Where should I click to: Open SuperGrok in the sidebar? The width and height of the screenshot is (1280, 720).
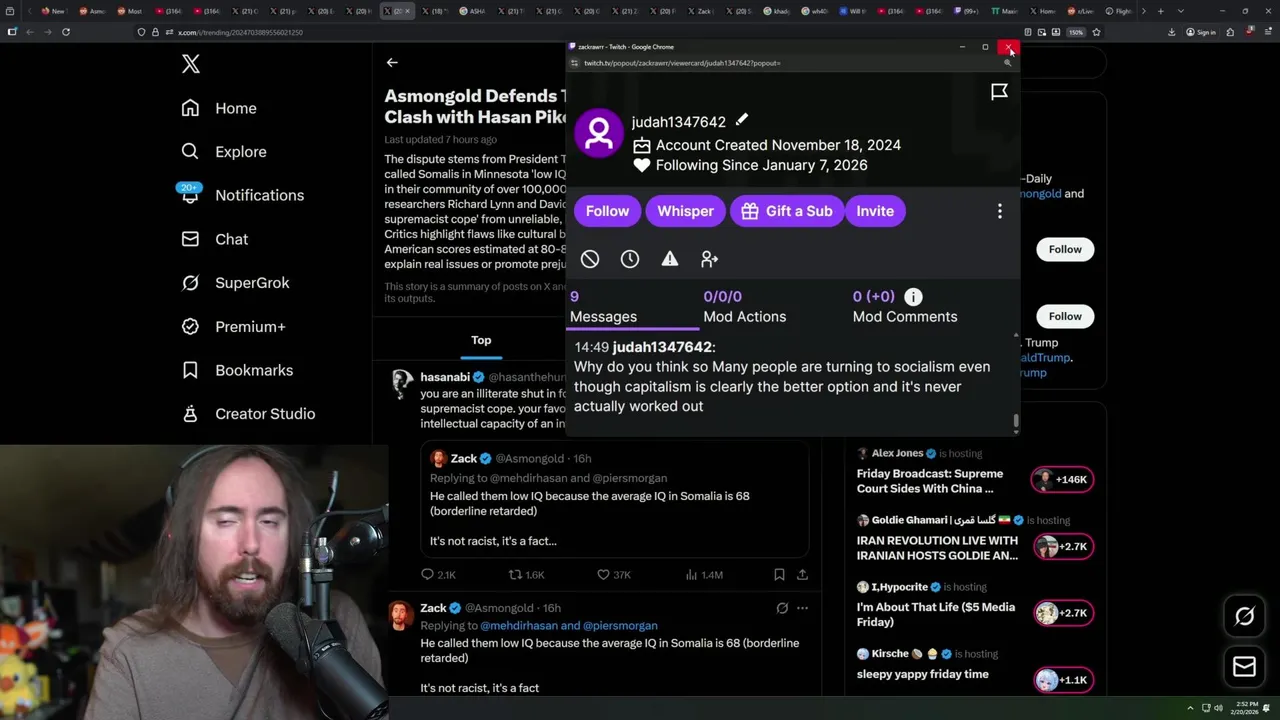click(x=235, y=283)
